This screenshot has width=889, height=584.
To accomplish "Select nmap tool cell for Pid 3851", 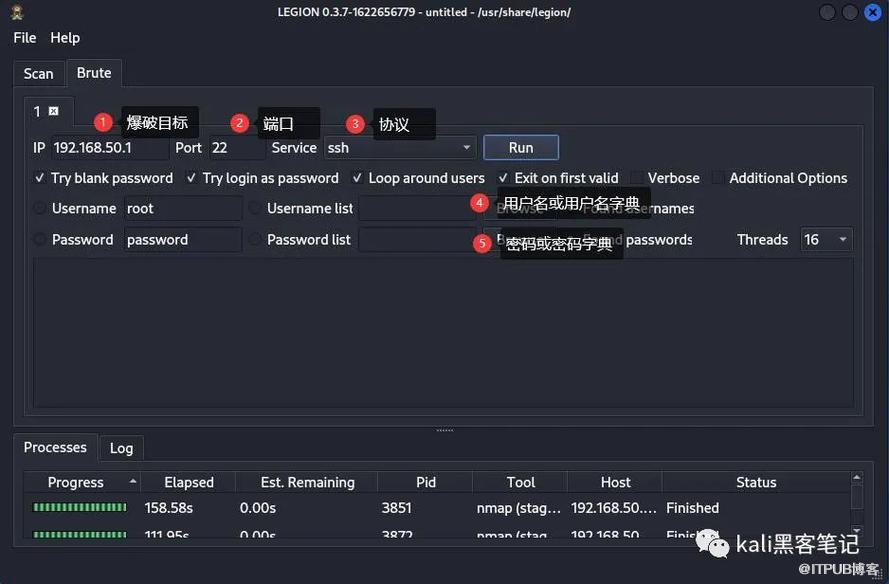I will tap(519, 508).
